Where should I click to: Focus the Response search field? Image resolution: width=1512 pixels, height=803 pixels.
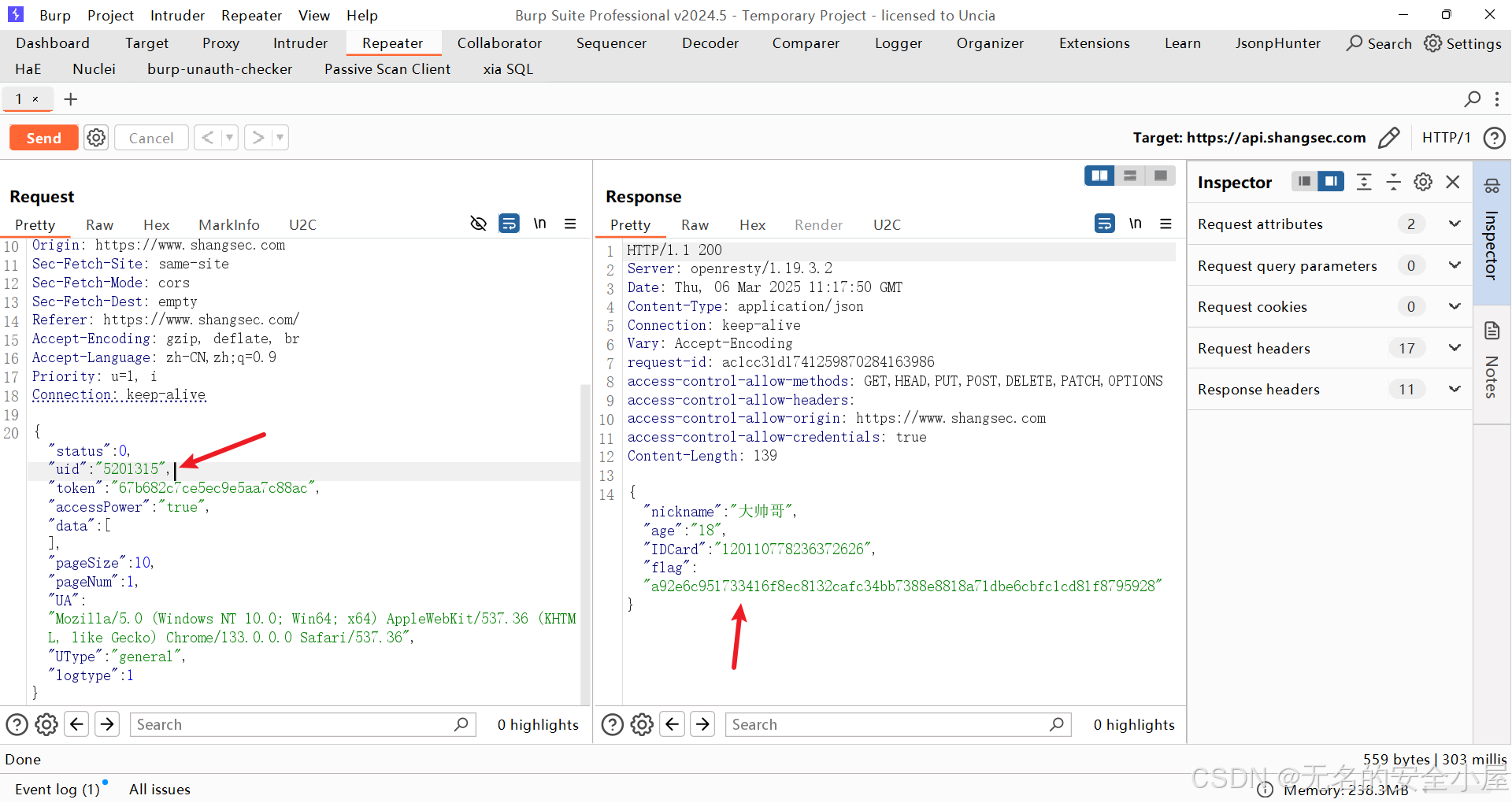(898, 724)
